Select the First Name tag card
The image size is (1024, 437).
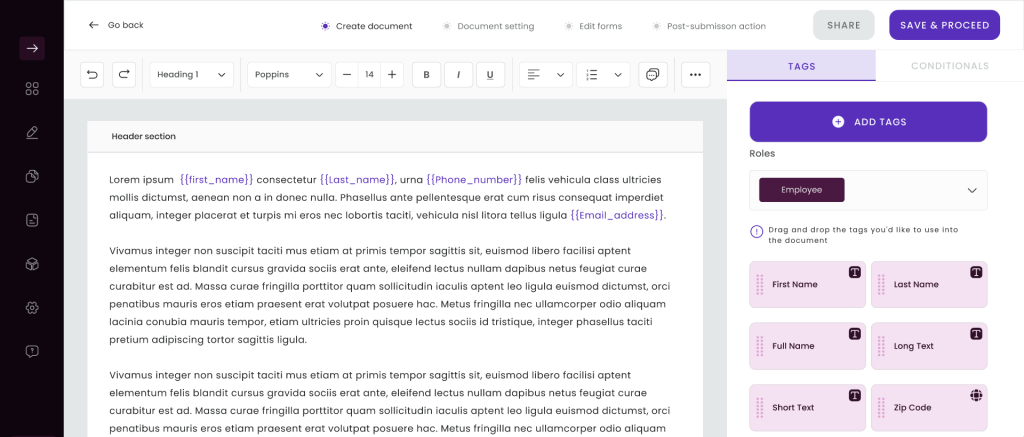tap(807, 284)
